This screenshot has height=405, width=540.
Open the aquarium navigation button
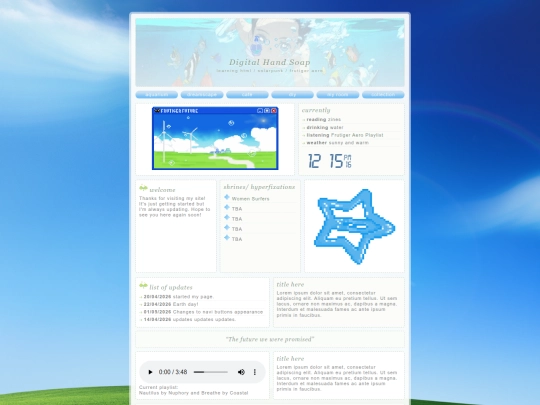point(157,94)
